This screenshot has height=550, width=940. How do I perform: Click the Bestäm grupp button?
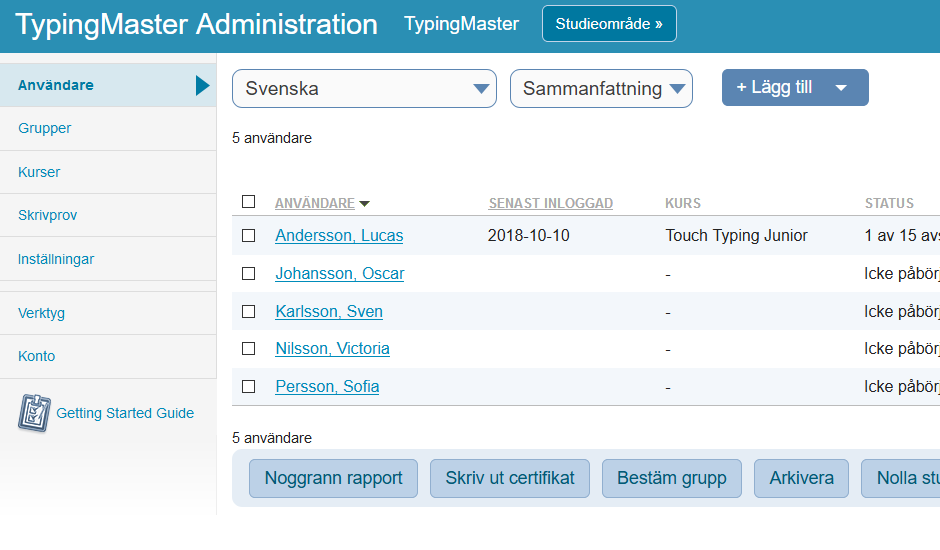(x=671, y=479)
